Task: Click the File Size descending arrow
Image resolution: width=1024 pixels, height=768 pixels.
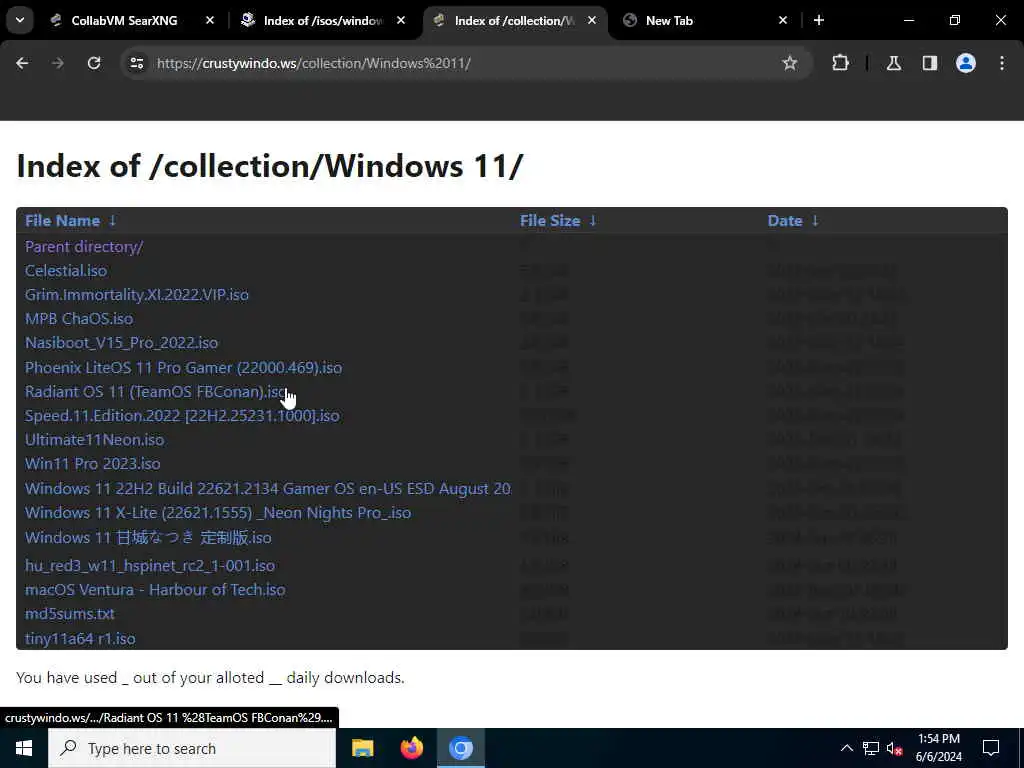Action: tap(592, 221)
